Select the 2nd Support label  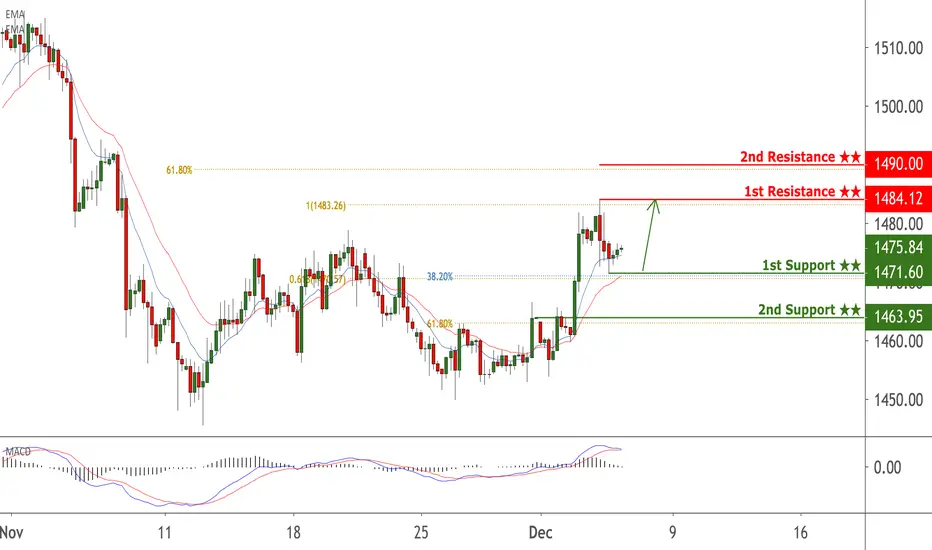(809, 310)
